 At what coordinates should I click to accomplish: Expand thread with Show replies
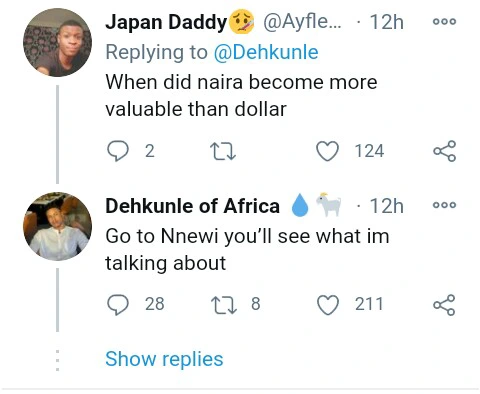pyautogui.click(x=164, y=359)
